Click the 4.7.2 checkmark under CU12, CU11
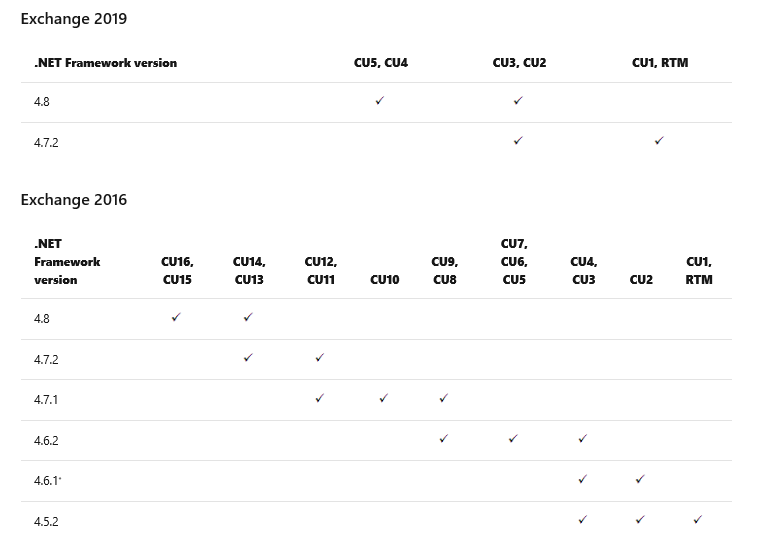Screen dimensions: 761x547 tap(319, 358)
